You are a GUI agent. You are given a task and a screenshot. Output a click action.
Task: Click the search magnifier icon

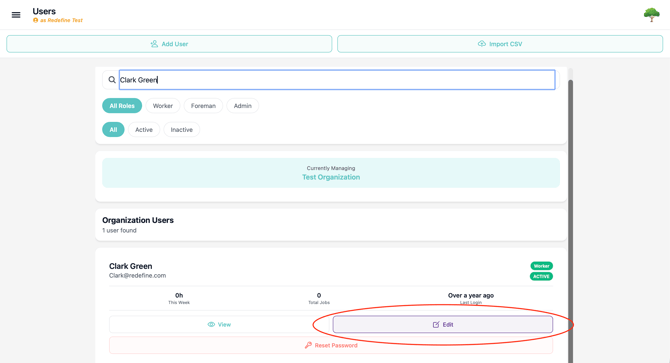[112, 80]
